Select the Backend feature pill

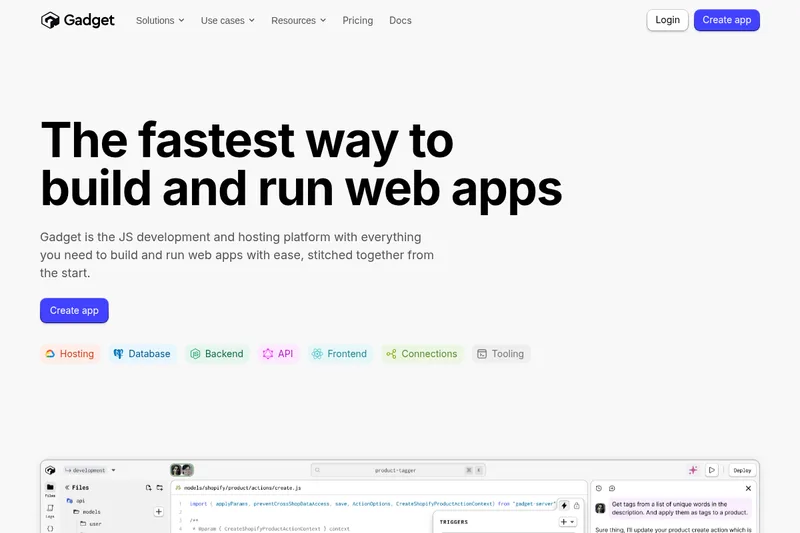[x=217, y=353]
